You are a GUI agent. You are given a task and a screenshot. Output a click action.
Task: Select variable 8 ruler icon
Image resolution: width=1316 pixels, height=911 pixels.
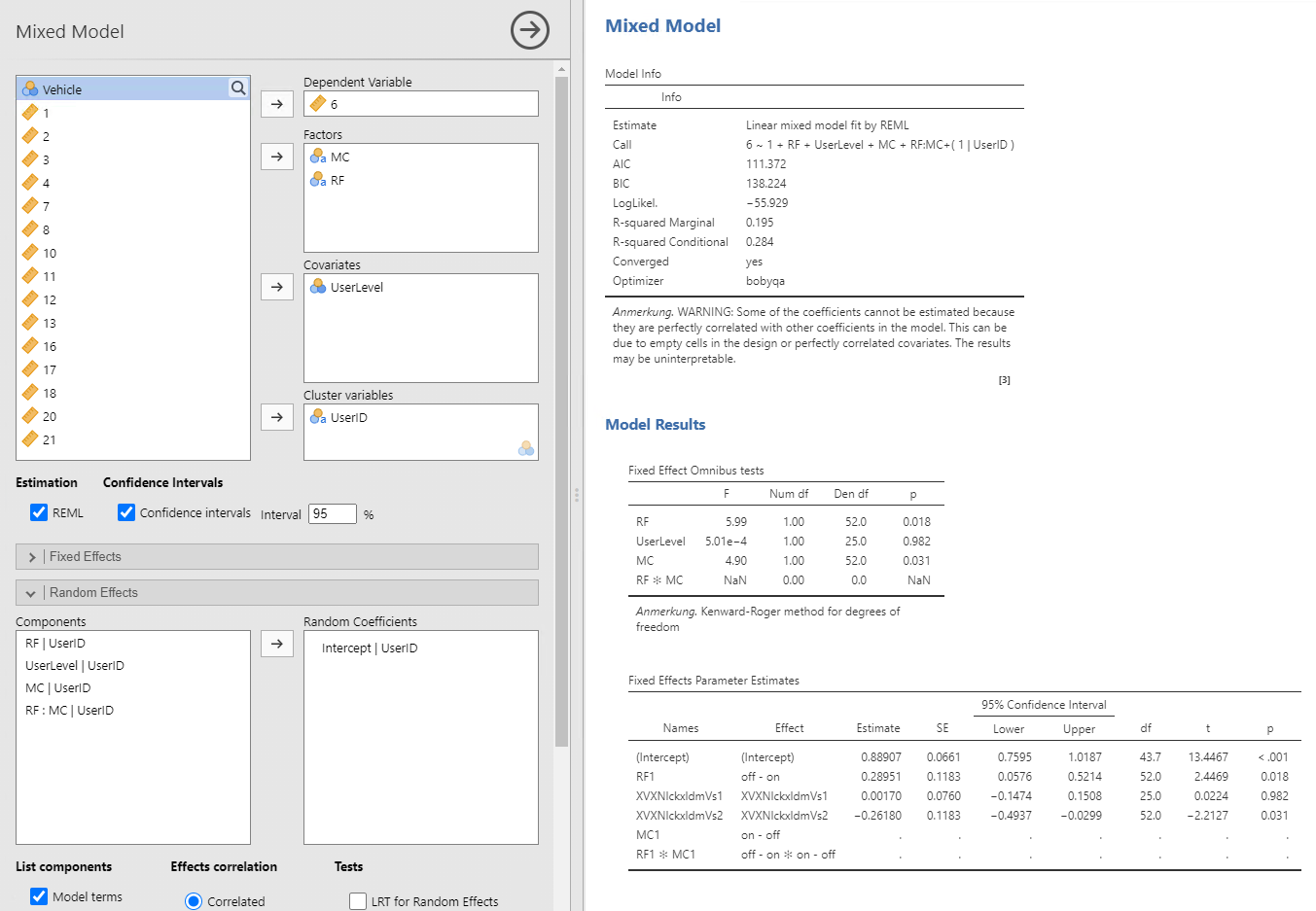point(30,228)
